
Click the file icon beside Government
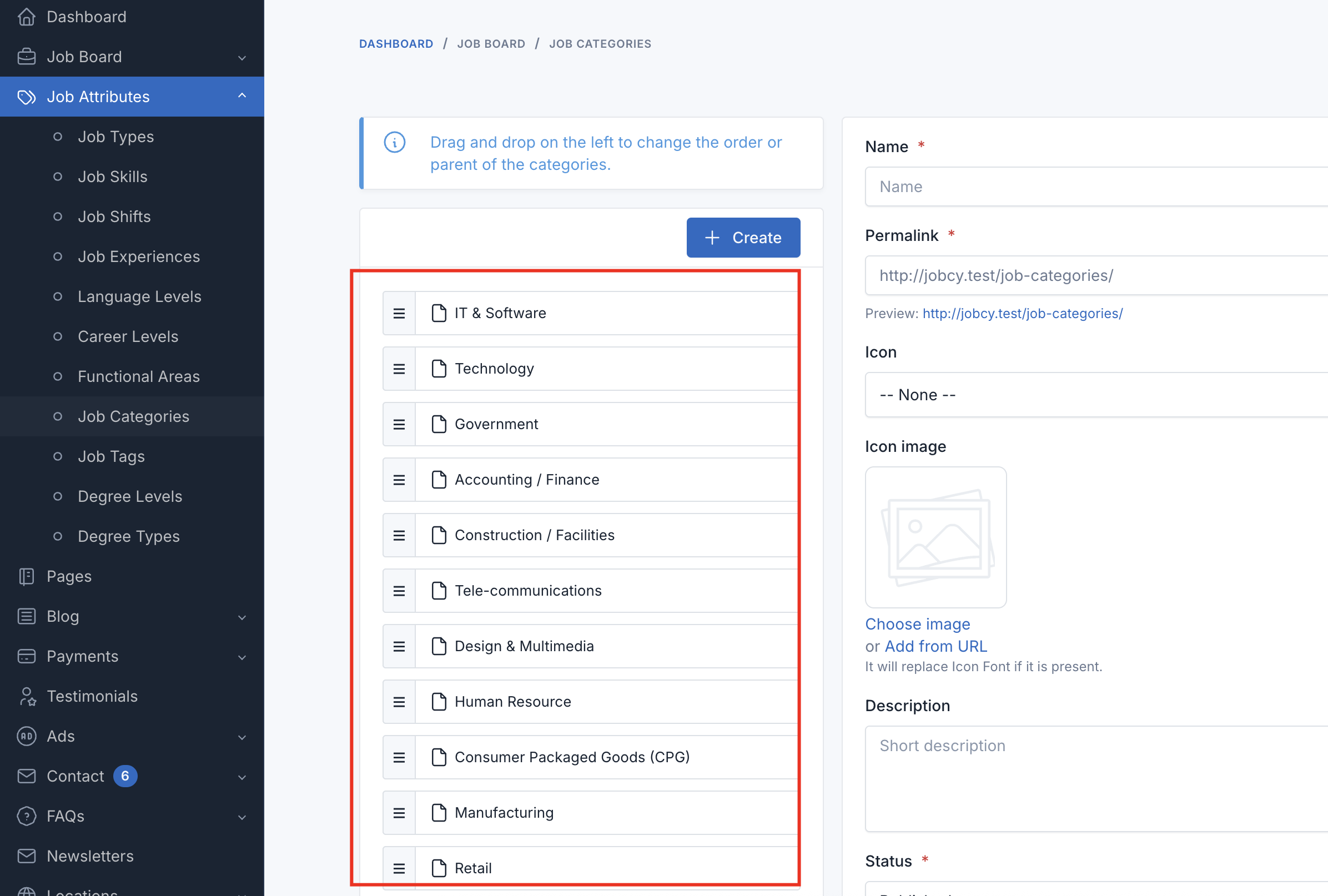click(x=439, y=424)
